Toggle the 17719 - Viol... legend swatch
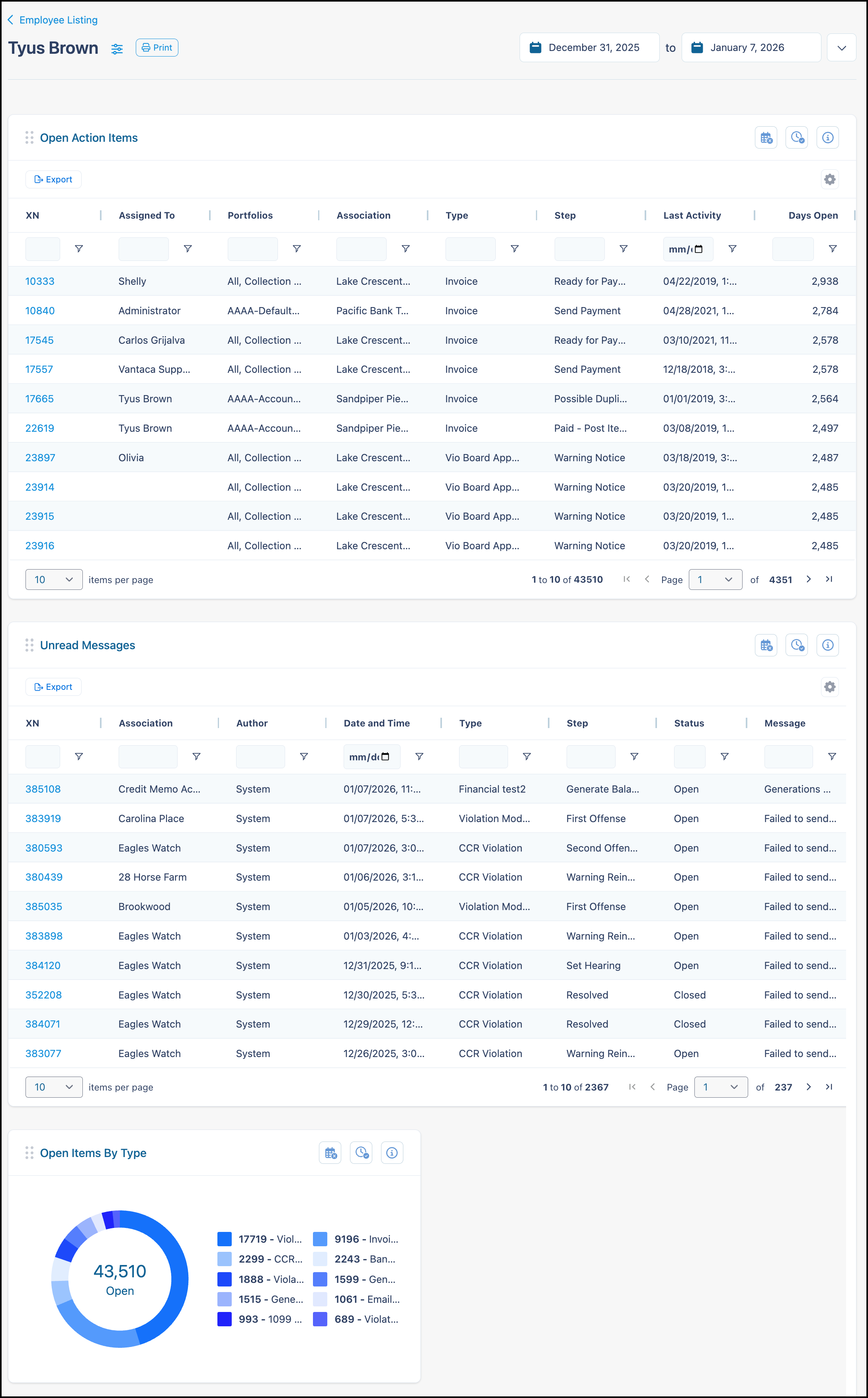868x1398 pixels. click(225, 1239)
